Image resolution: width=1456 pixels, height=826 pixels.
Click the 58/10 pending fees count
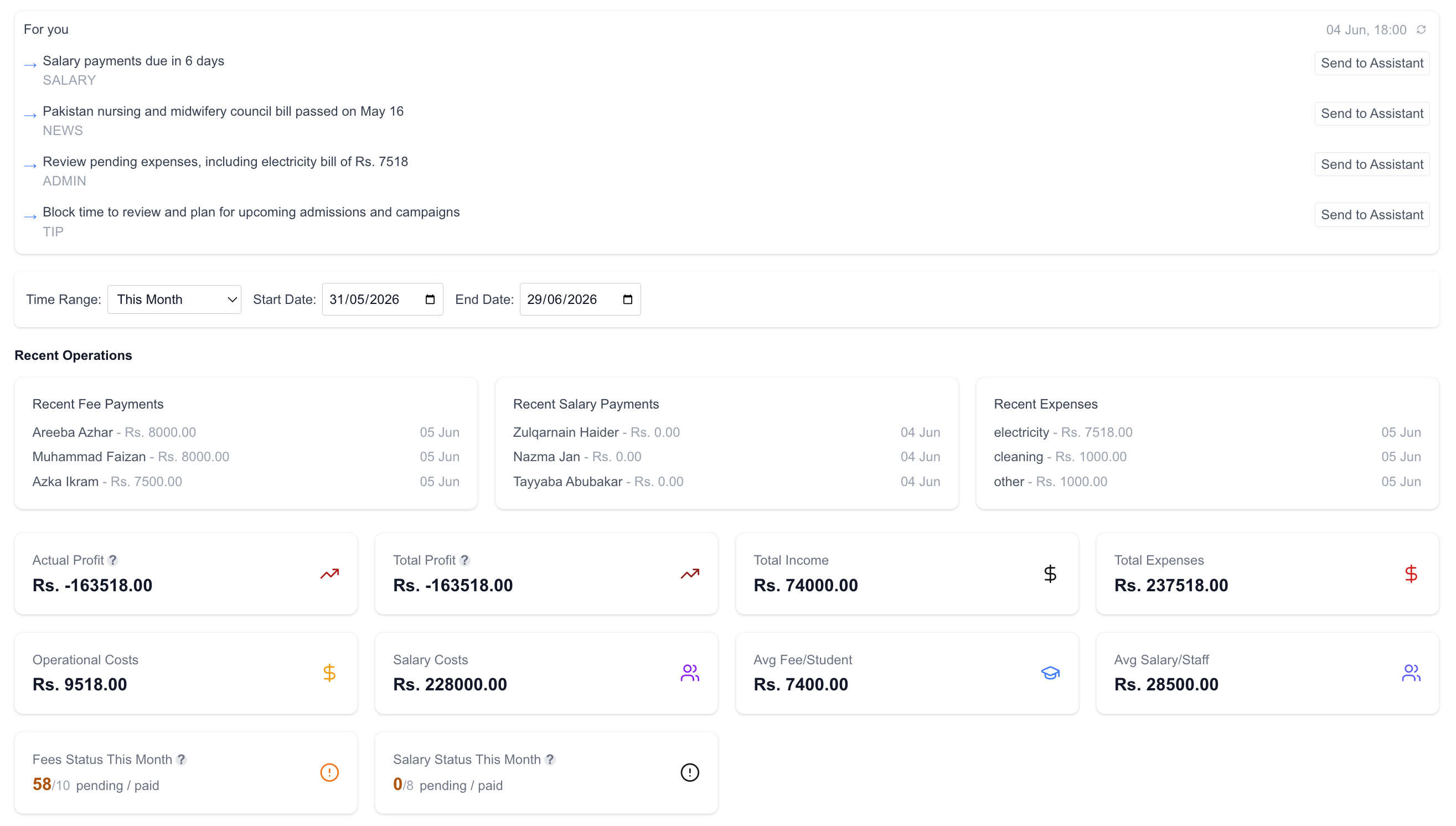click(x=51, y=784)
